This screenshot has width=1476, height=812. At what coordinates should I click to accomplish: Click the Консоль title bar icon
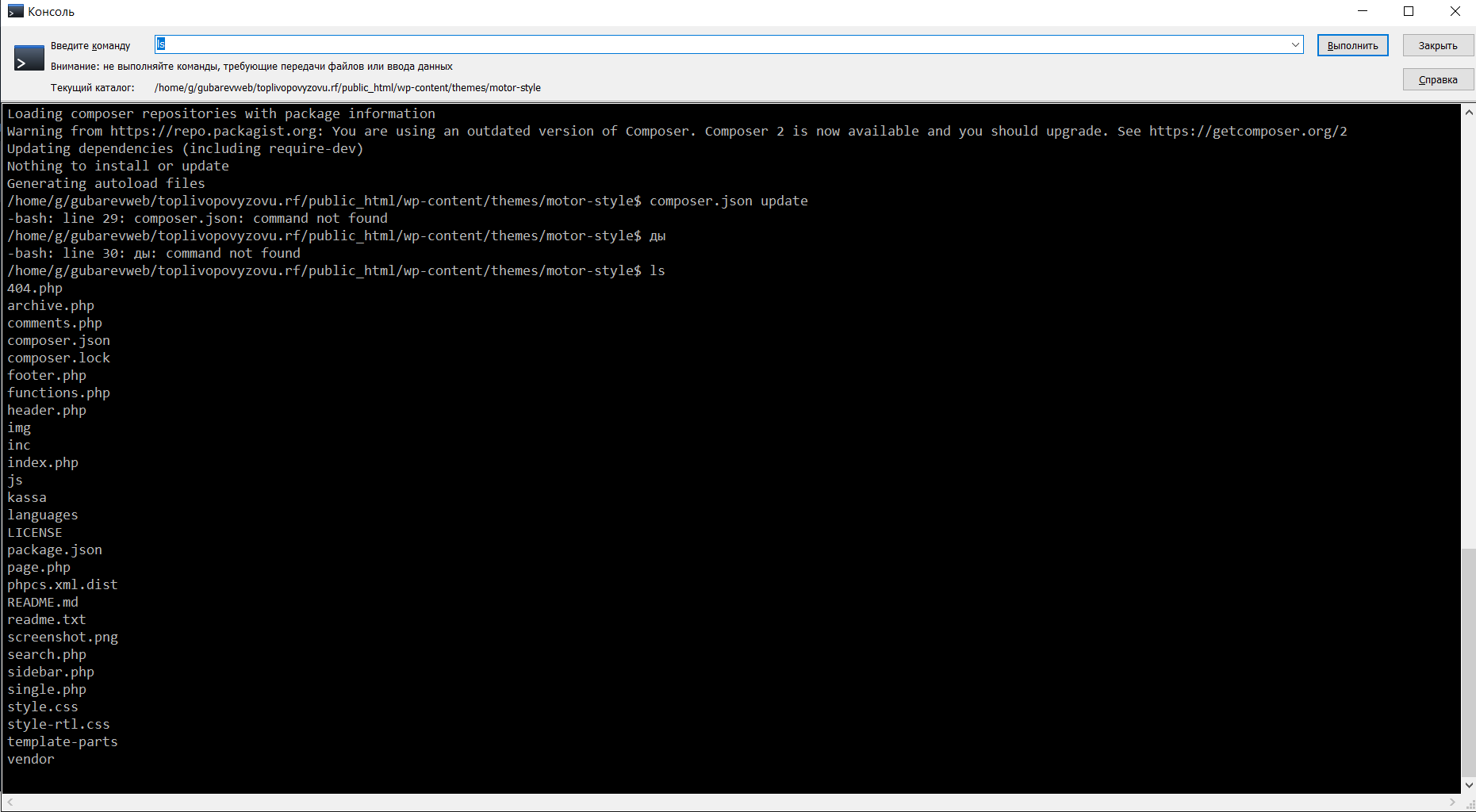point(15,11)
